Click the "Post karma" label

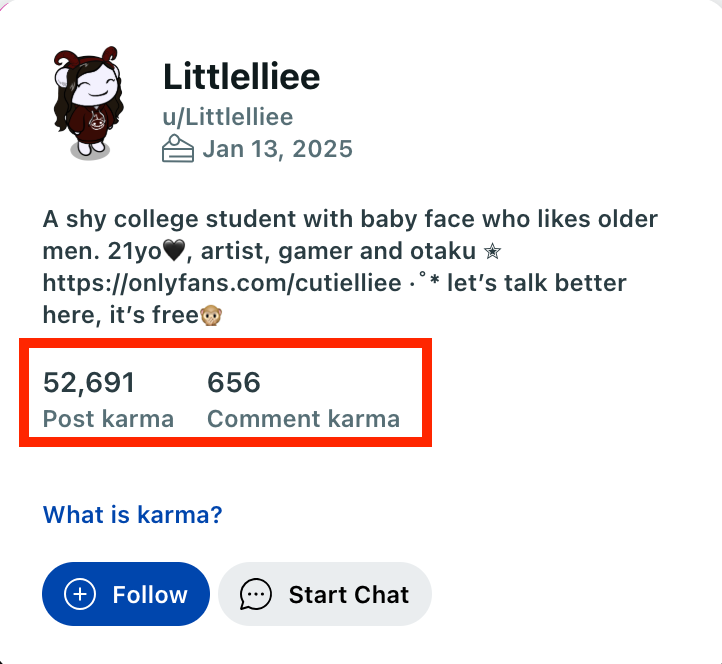(108, 419)
